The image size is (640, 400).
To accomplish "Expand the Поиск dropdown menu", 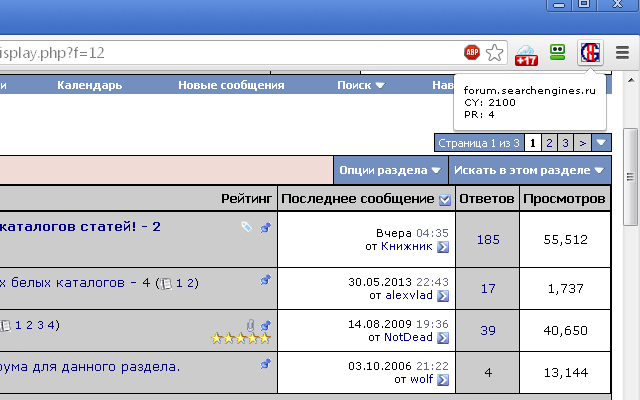I will [x=361, y=85].
